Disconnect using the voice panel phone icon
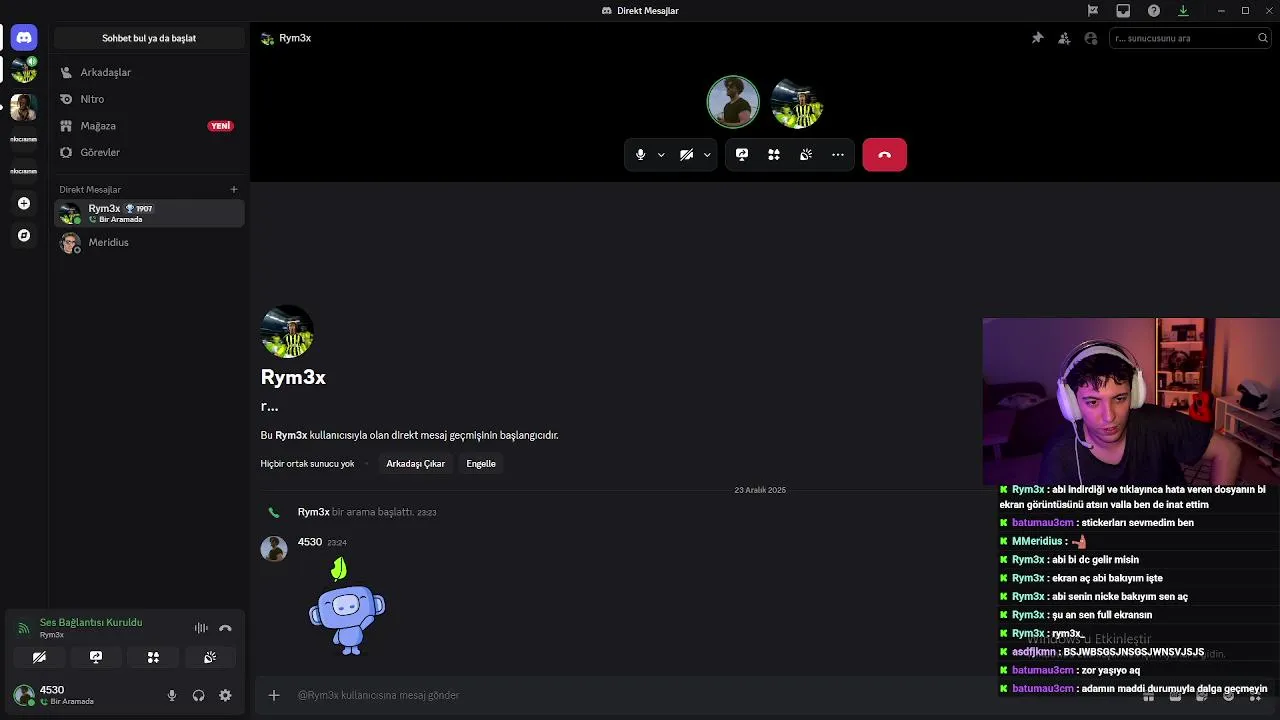The width and height of the screenshot is (1280, 720). pos(225,628)
